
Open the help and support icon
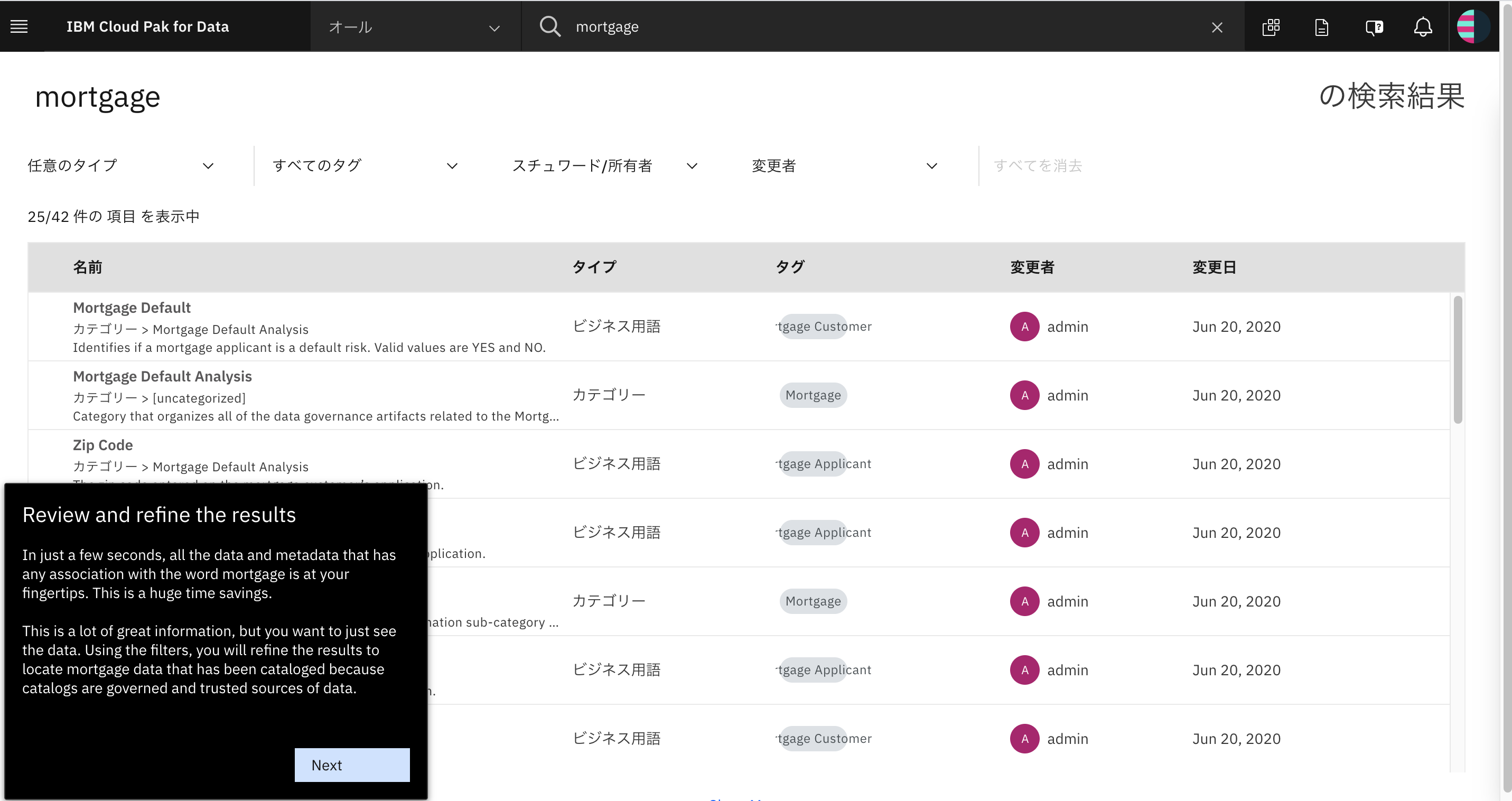pyautogui.click(x=1374, y=26)
